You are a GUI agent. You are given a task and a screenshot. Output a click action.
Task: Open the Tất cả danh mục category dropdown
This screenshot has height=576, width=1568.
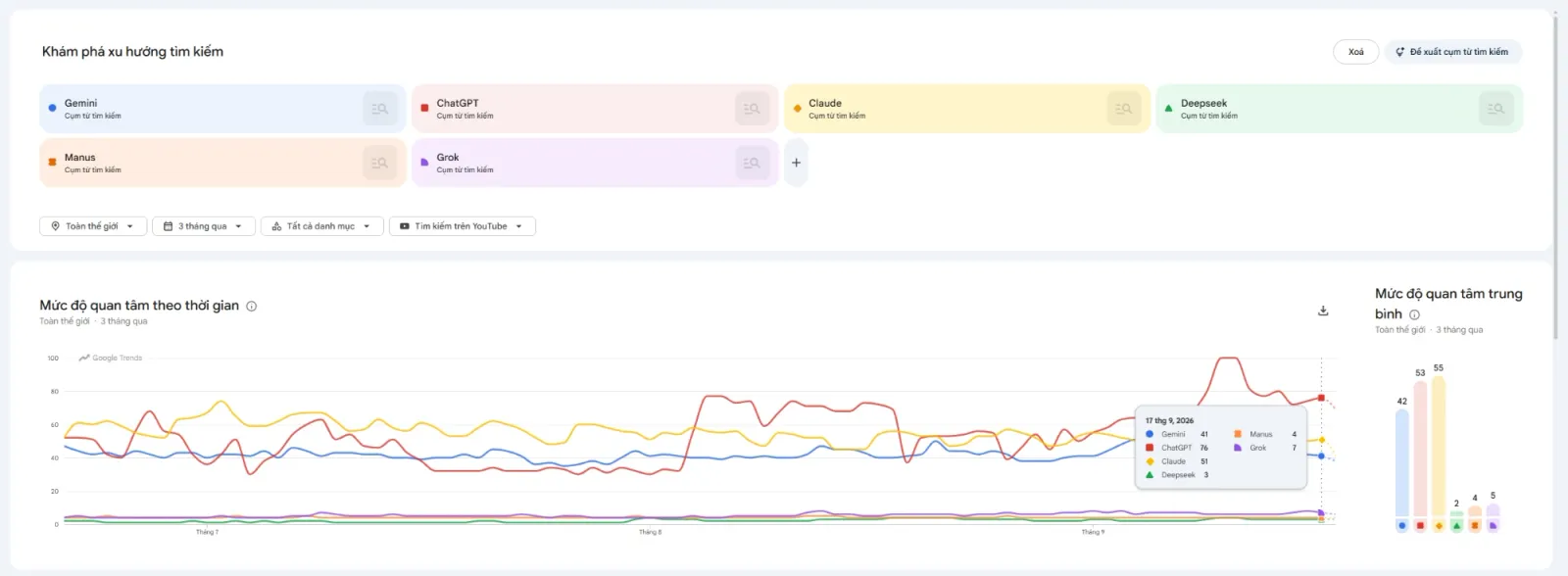coord(321,226)
